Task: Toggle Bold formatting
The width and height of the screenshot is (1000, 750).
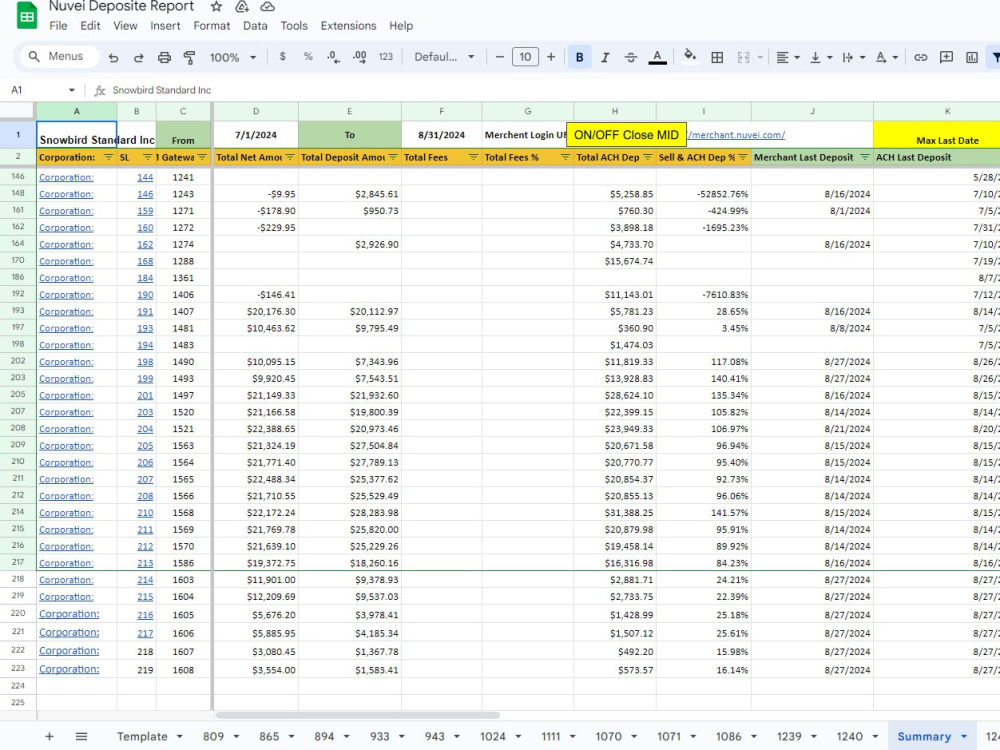Action: point(579,57)
